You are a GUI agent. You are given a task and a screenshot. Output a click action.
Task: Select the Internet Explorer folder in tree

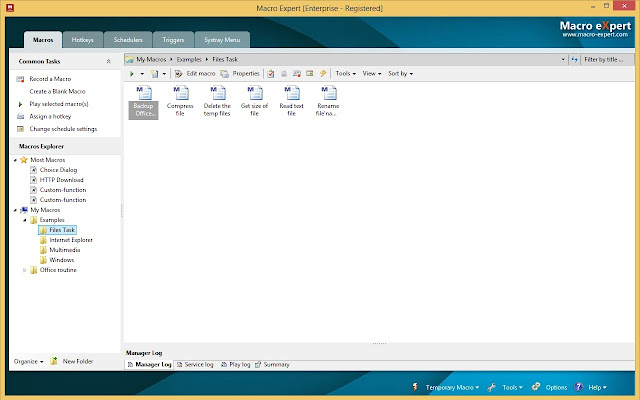click(x=69, y=240)
